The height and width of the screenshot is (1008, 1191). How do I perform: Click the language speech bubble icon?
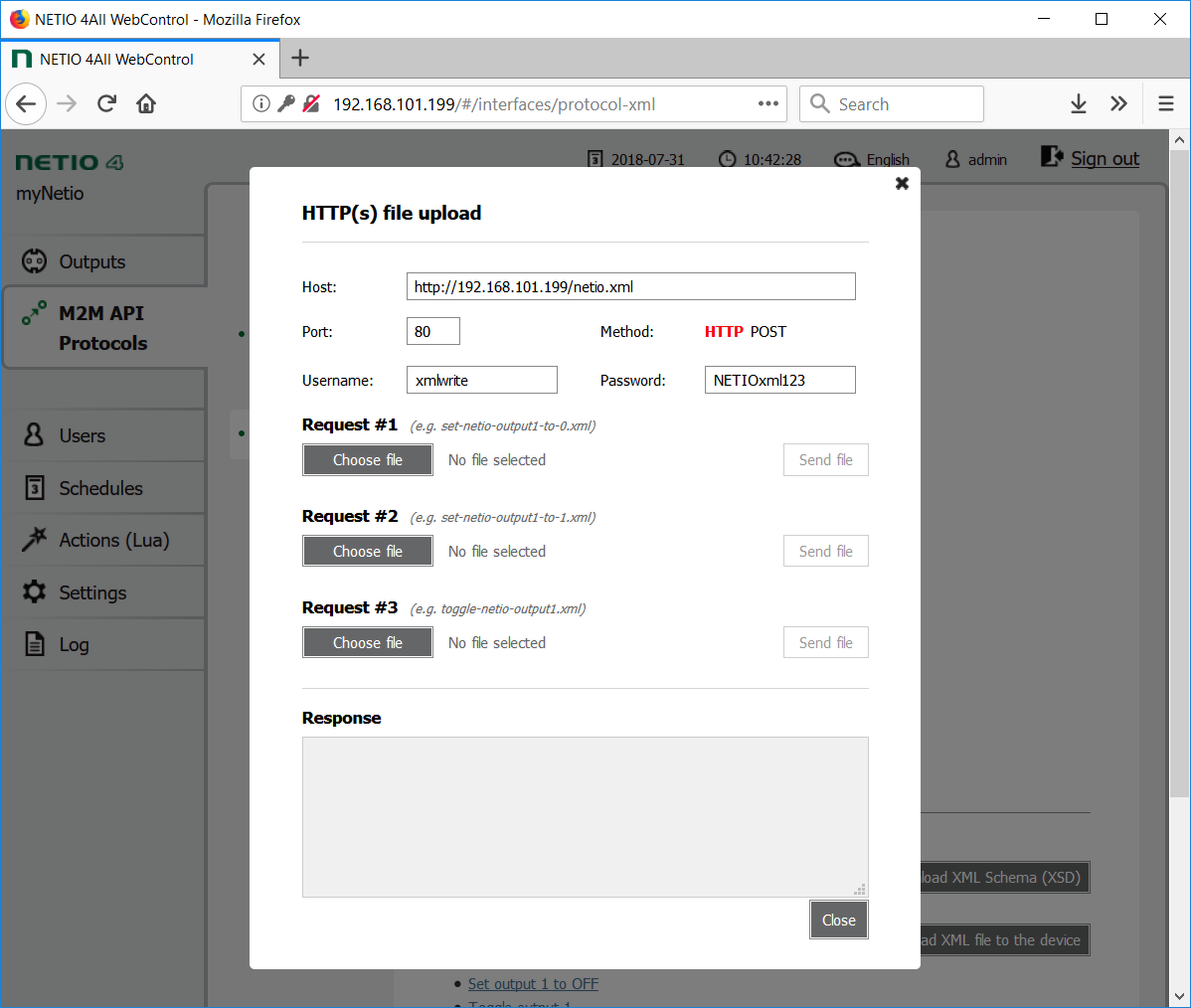pyautogui.click(x=846, y=159)
